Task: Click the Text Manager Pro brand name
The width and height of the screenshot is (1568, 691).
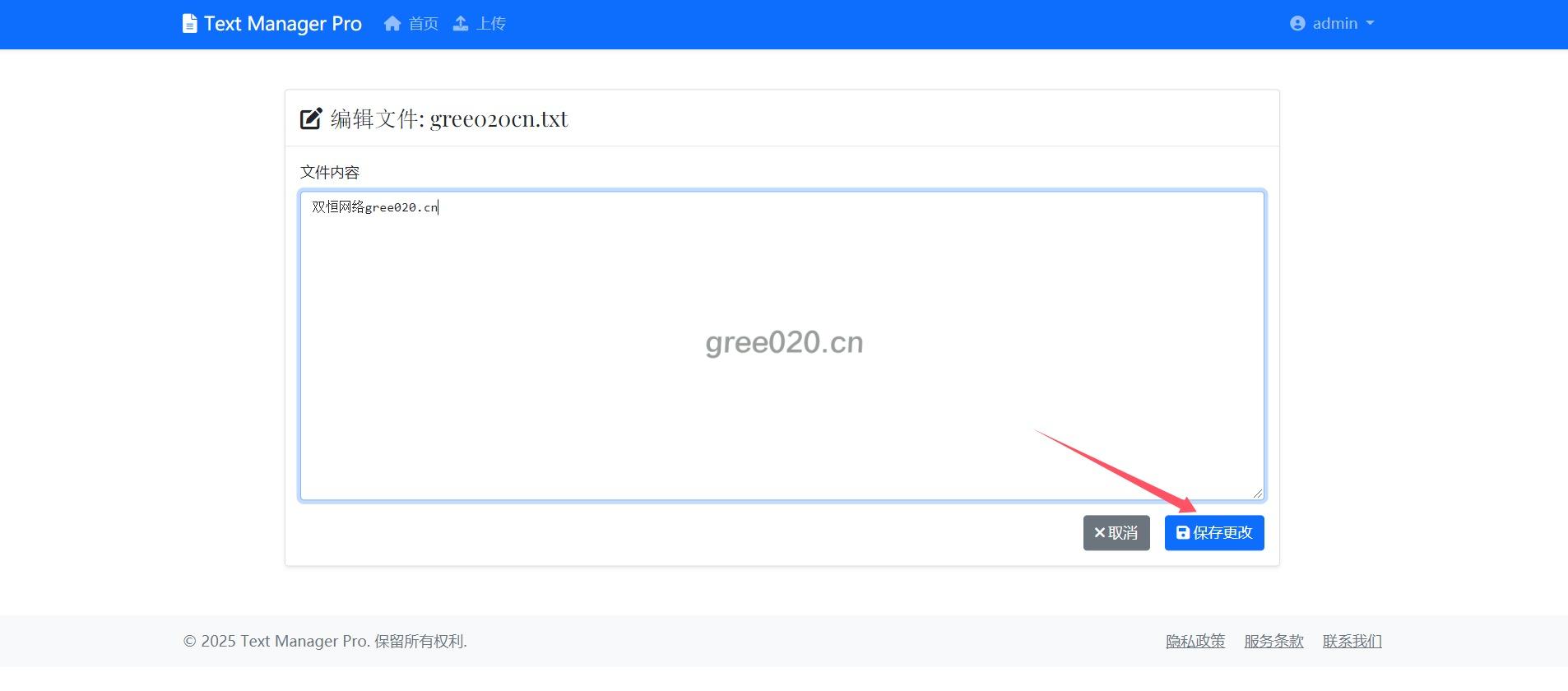Action: pyautogui.click(x=282, y=24)
